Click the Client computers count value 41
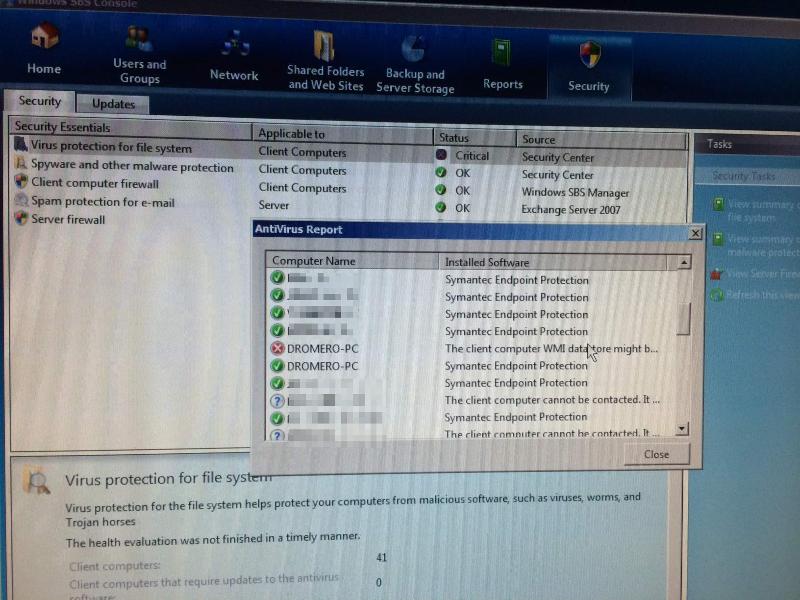This screenshot has height=600, width=800. coord(382,557)
